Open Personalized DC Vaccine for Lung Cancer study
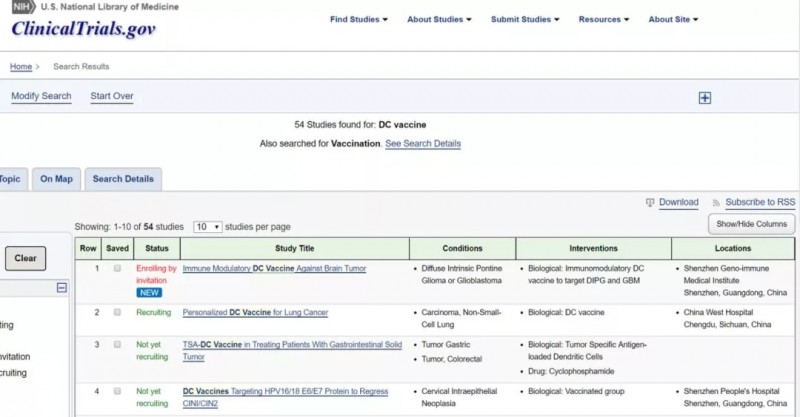The image size is (800, 417). (x=255, y=312)
